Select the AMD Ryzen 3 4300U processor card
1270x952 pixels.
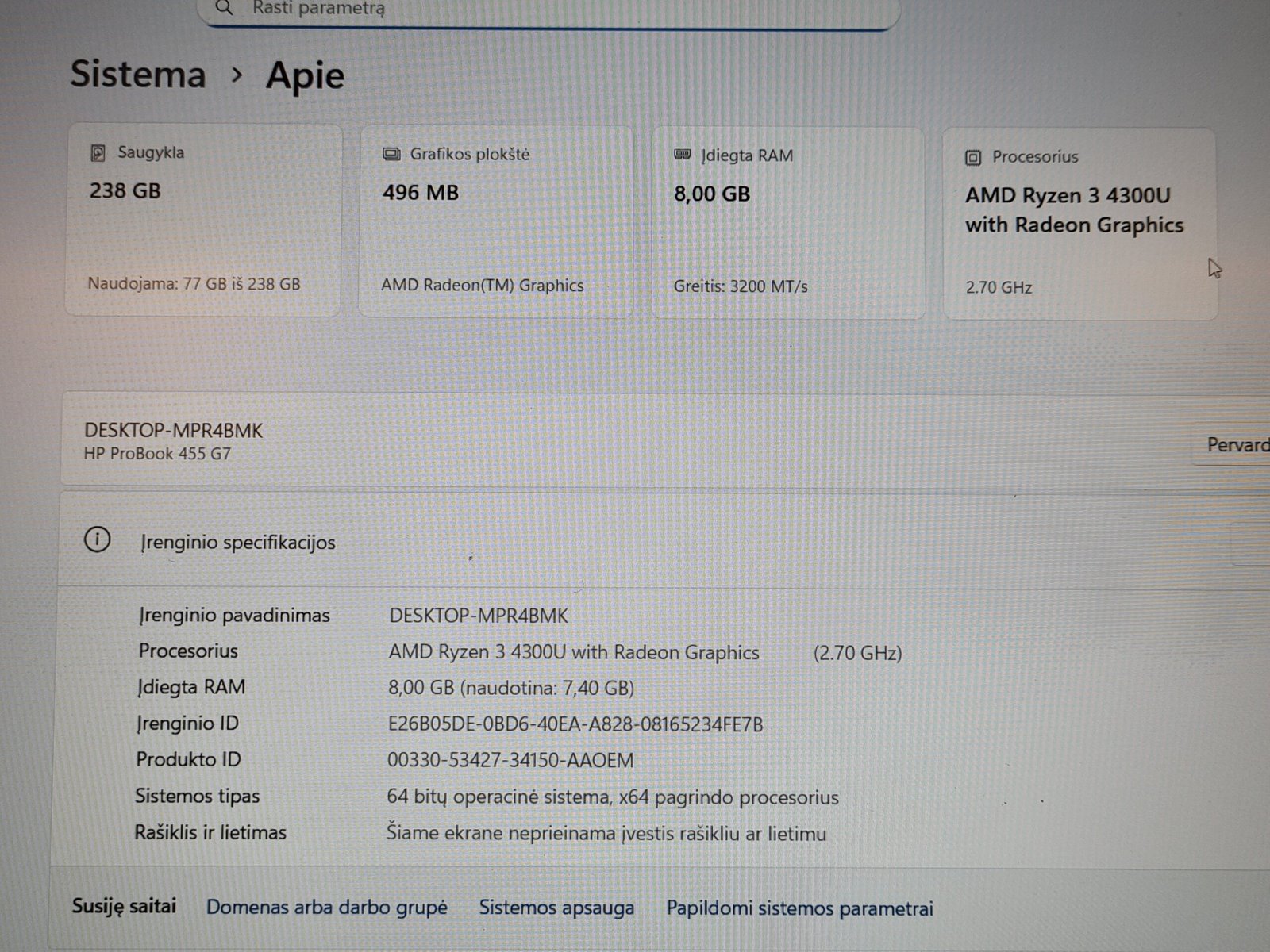(1079, 225)
